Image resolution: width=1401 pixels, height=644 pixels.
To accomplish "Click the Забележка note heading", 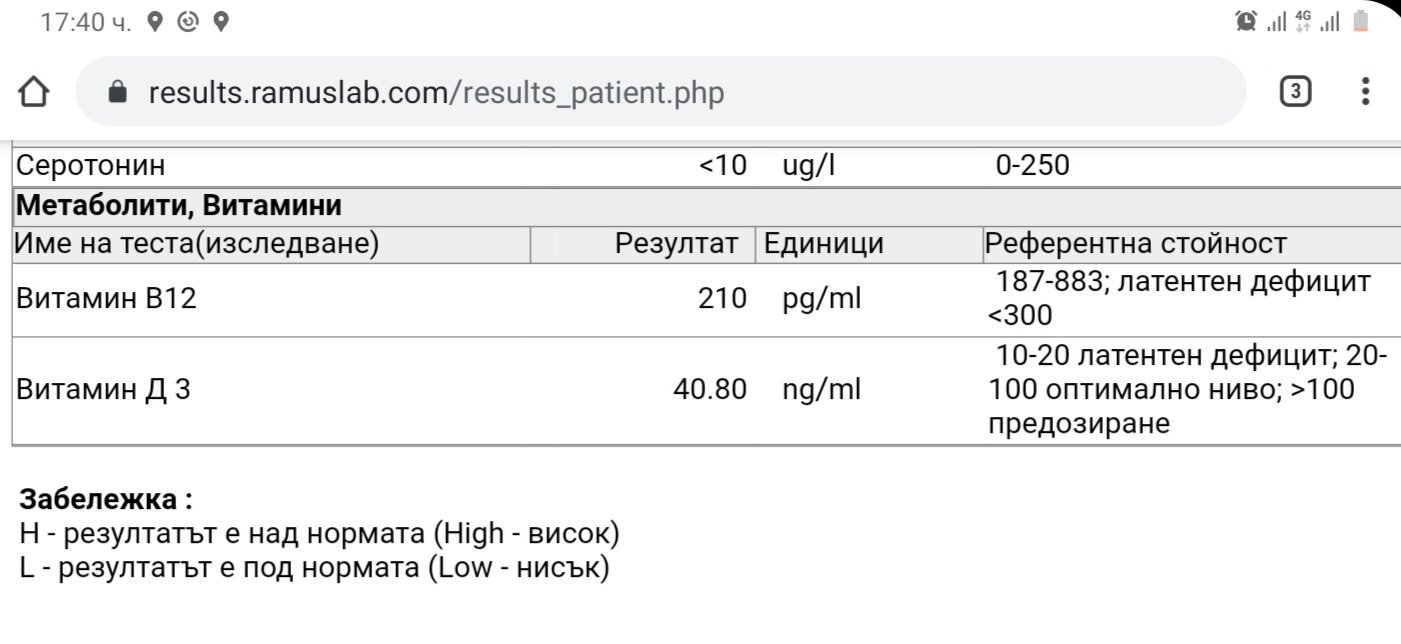I will (x=106, y=498).
